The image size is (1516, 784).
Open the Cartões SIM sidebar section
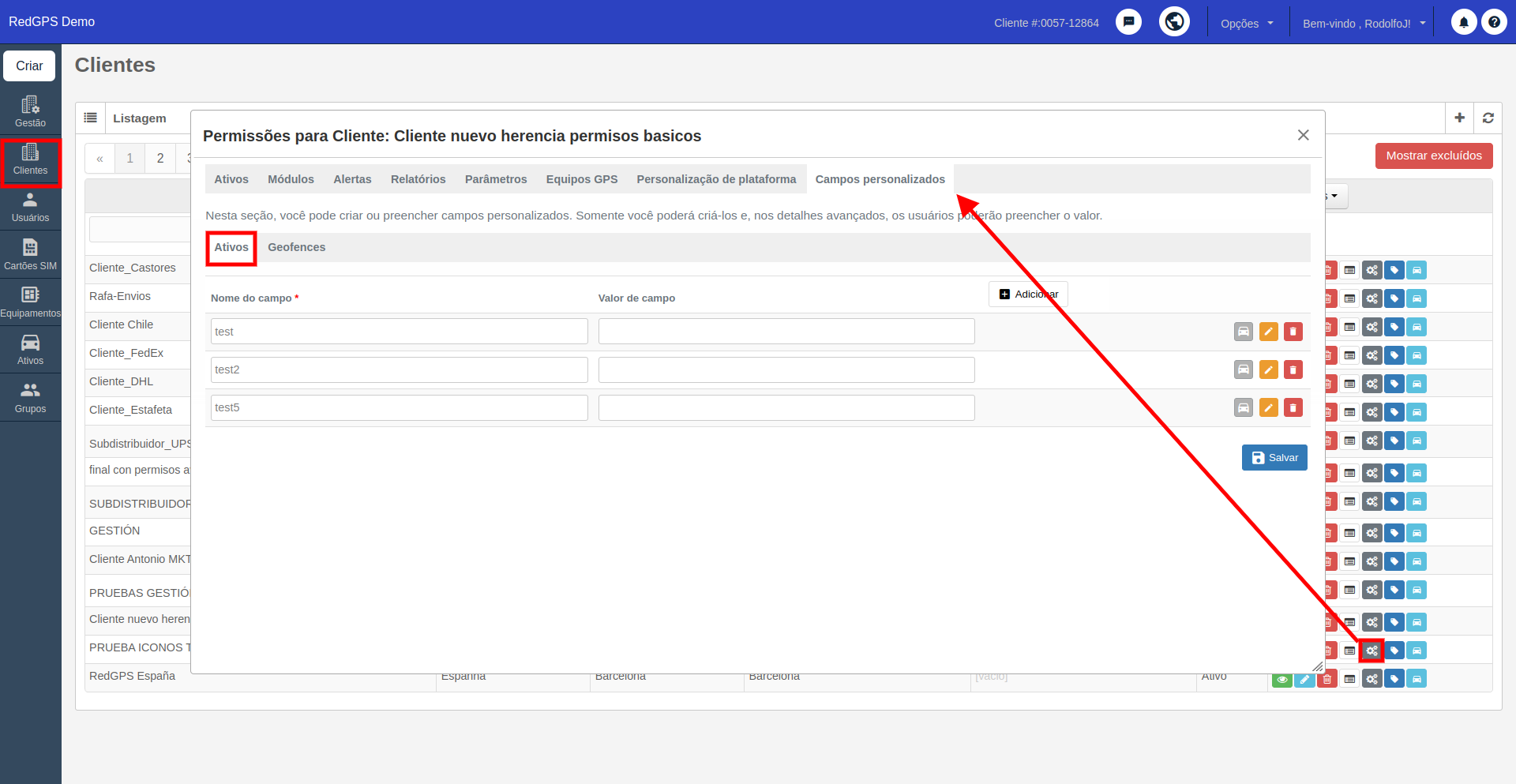tap(30, 254)
